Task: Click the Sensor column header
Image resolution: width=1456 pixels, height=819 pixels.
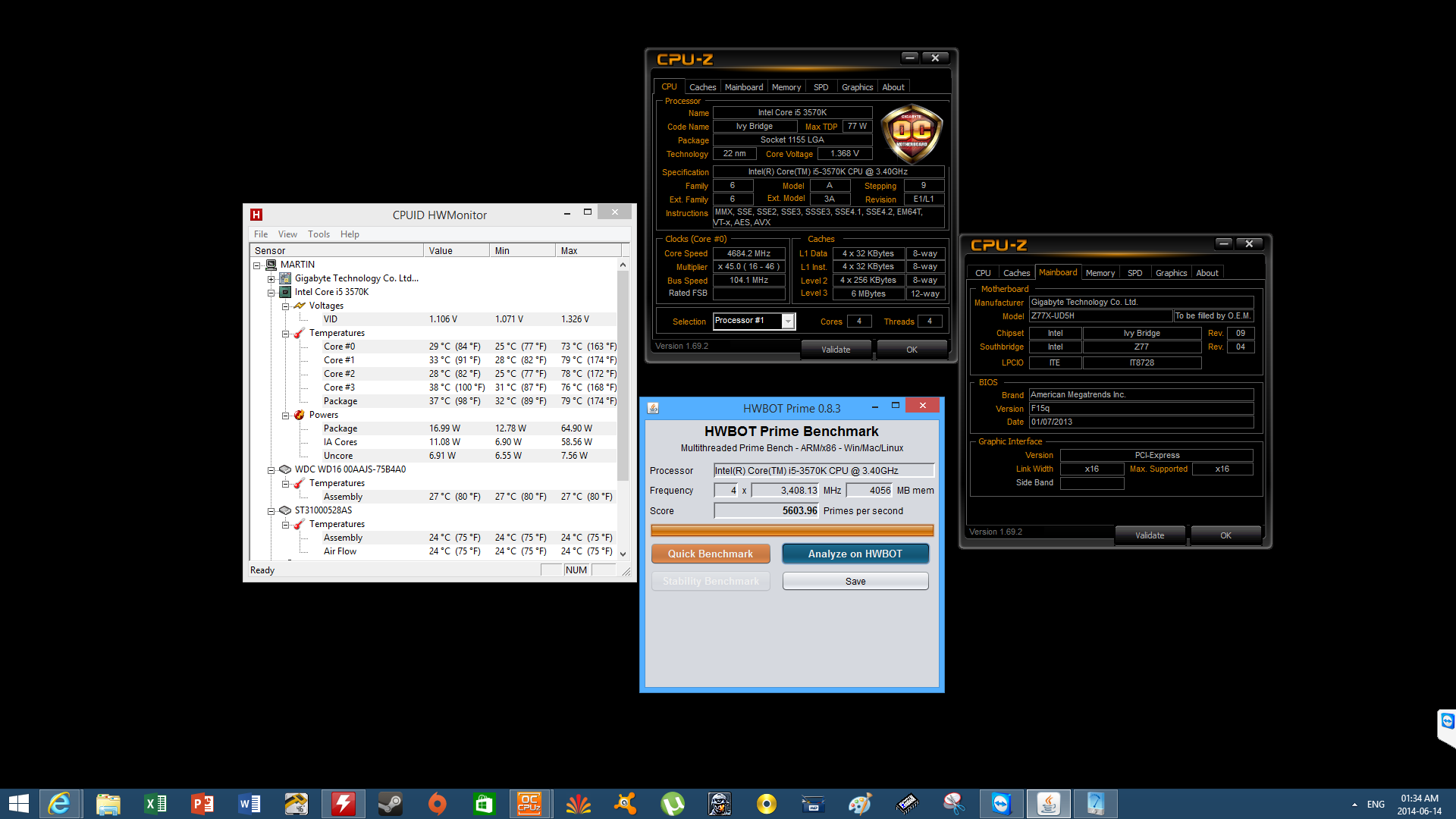Action: pyautogui.click(x=337, y=251)
